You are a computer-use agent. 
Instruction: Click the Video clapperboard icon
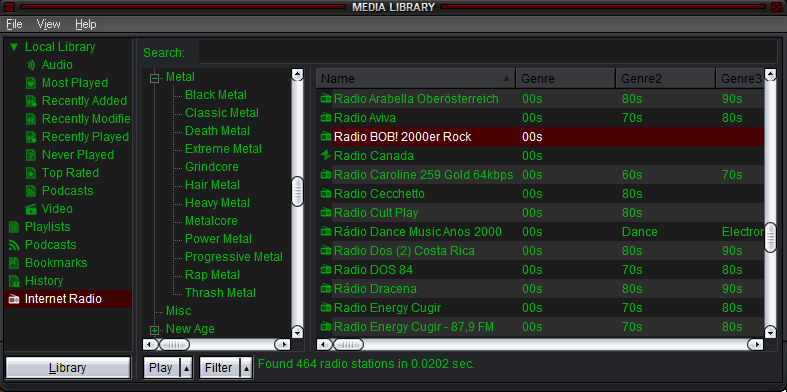(31, 209)
